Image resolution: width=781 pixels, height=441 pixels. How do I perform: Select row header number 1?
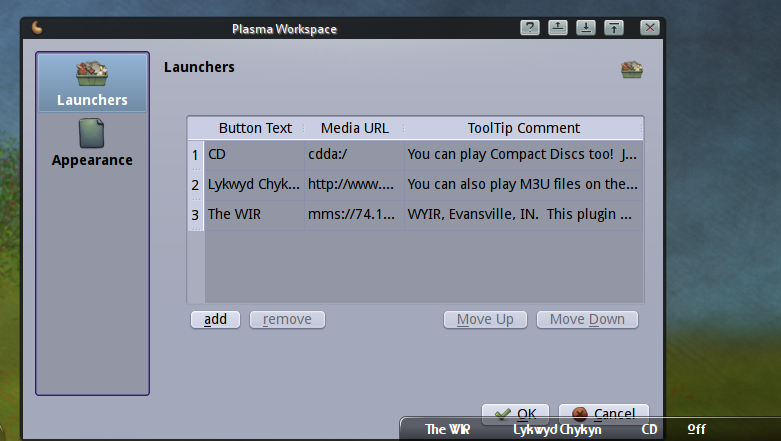click(196, 155)
